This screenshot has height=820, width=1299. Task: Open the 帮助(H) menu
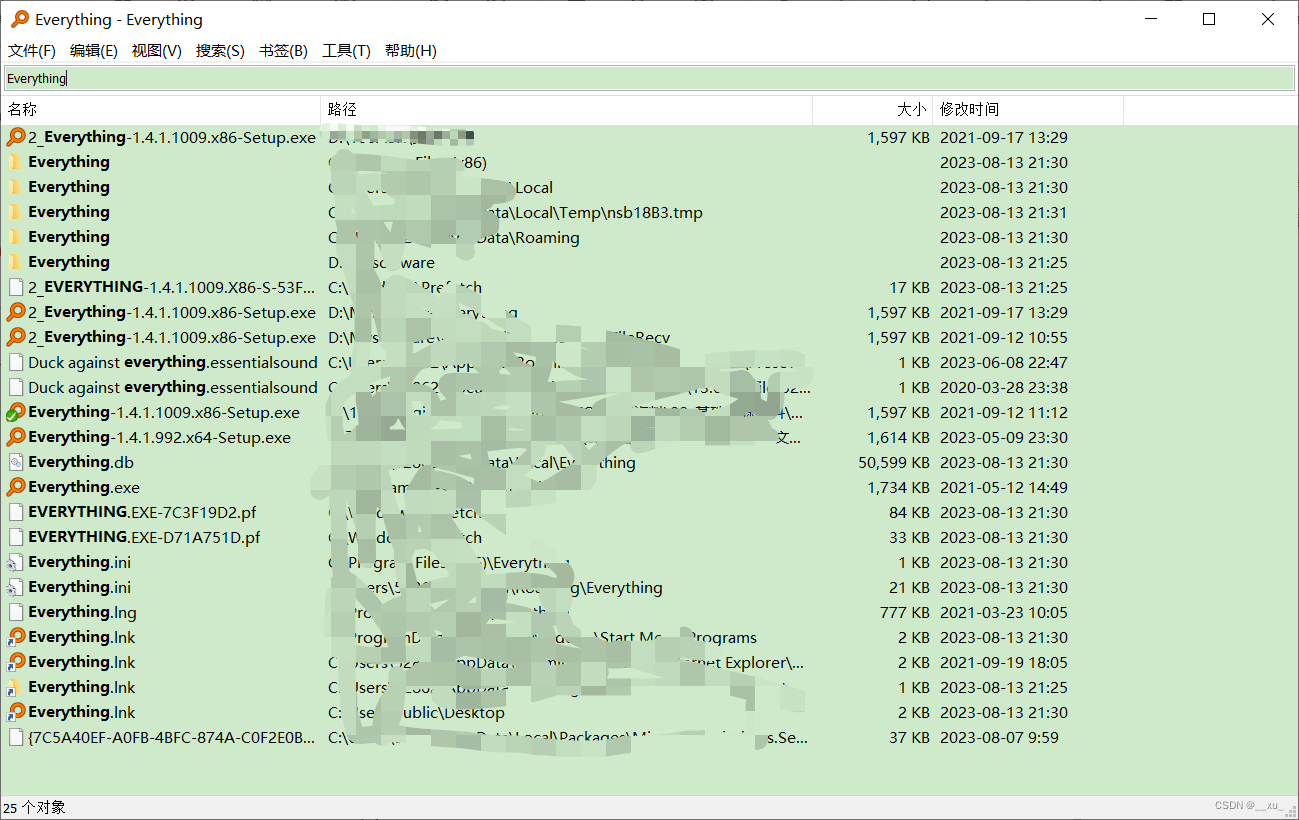pyautogui.click(x=410, y=51)
